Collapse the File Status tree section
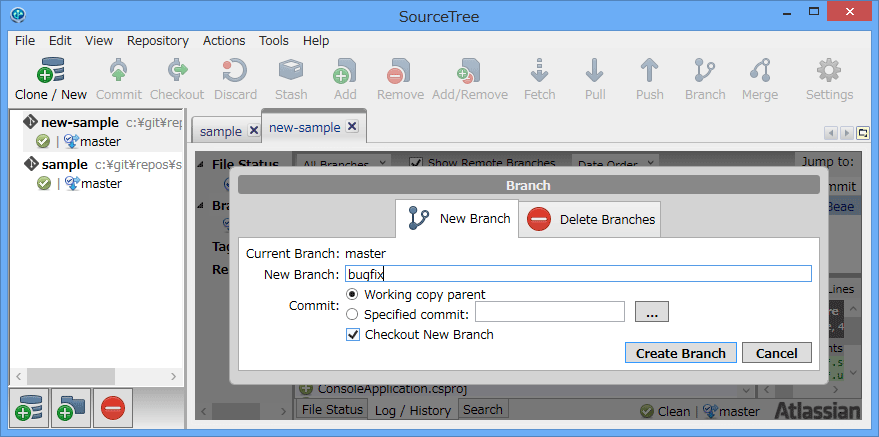 tap(201, 165)
